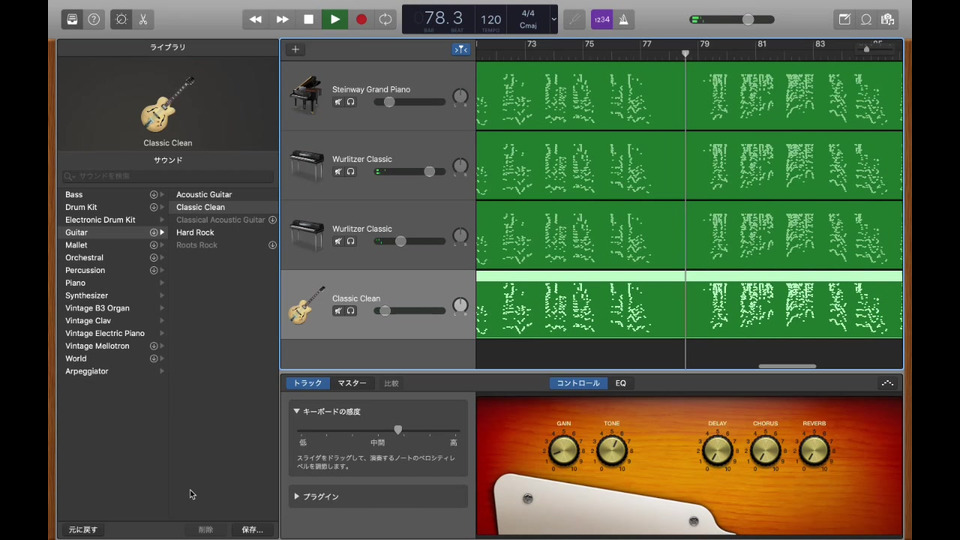Expand the Piano category arrow

162,283
